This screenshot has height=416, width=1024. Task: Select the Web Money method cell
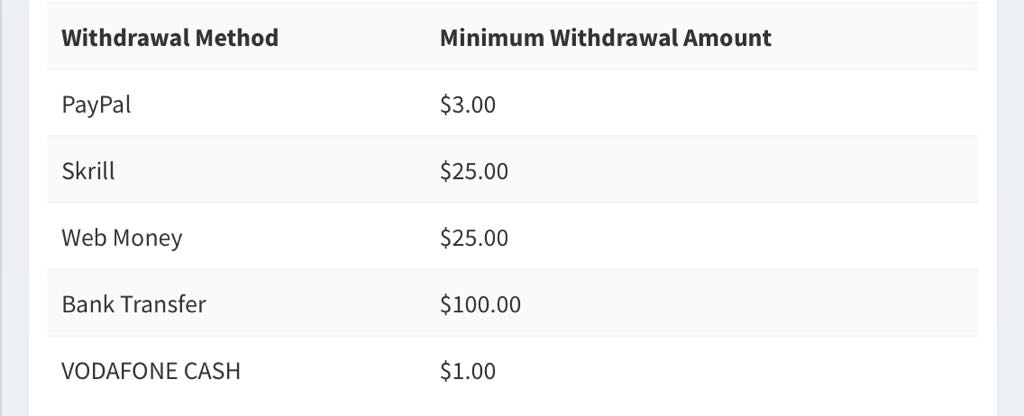(x=121, y=238)
